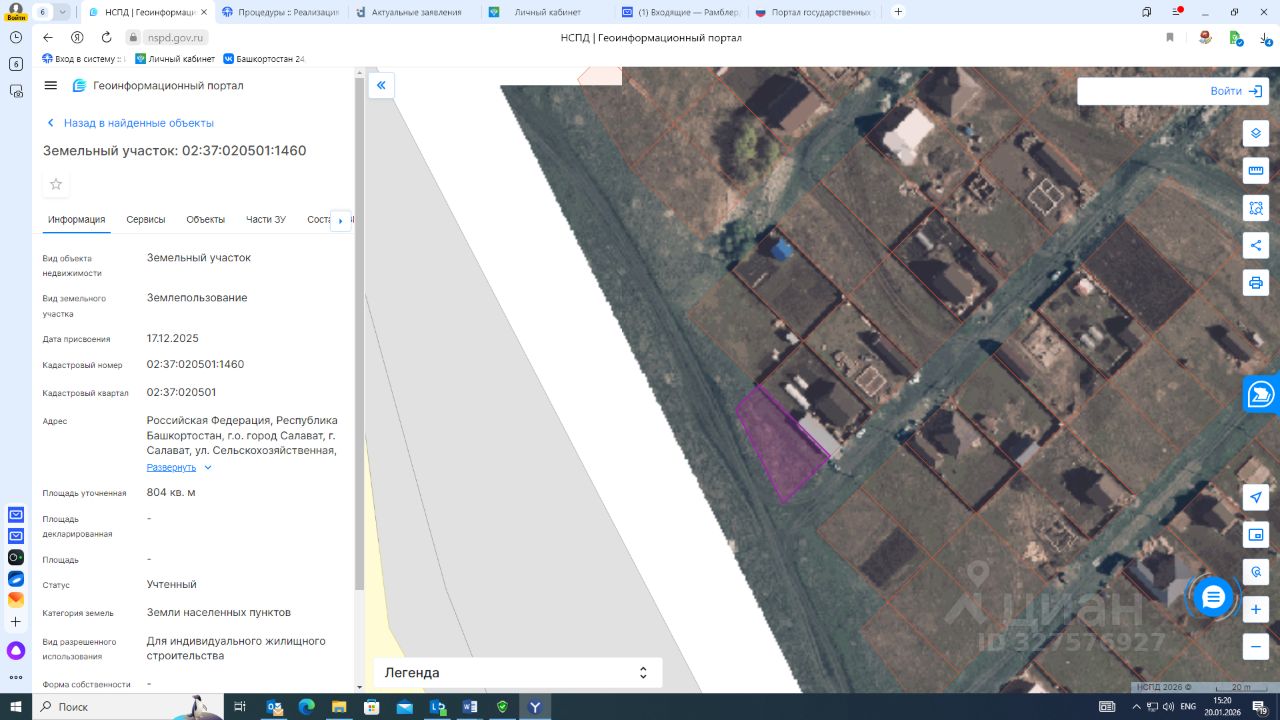
Task: Open browser history clock in sidebar
Action: coord(16,37)
